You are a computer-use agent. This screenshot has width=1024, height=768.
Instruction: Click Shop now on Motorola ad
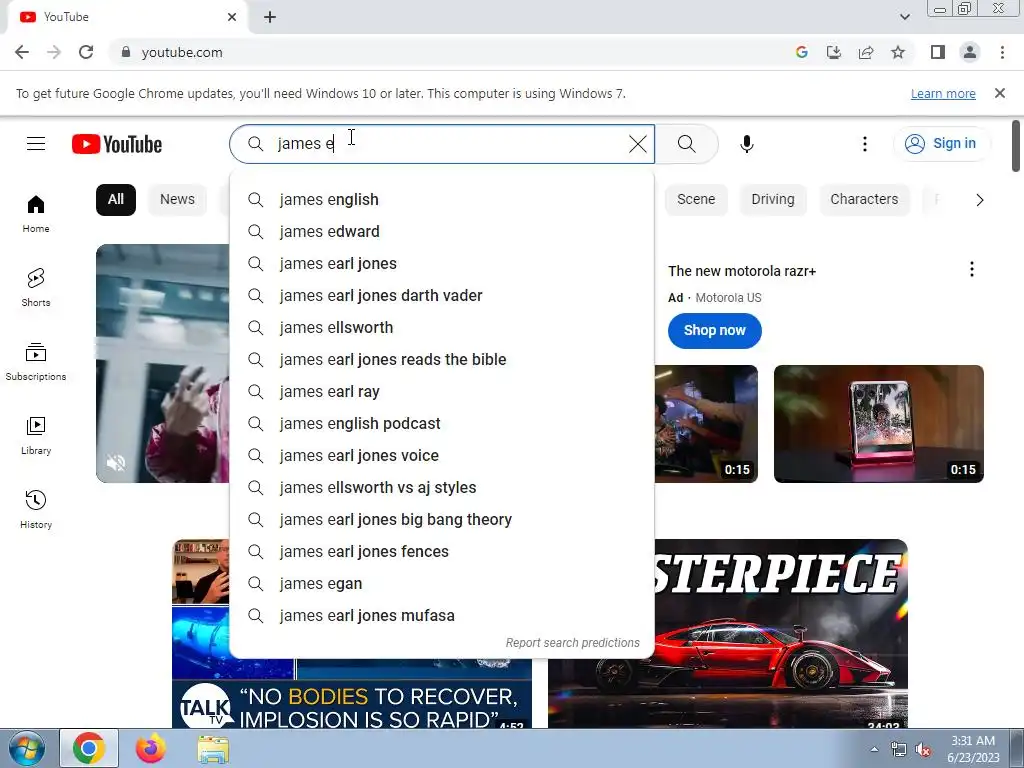pyautogui.click(x=714, y=330)
